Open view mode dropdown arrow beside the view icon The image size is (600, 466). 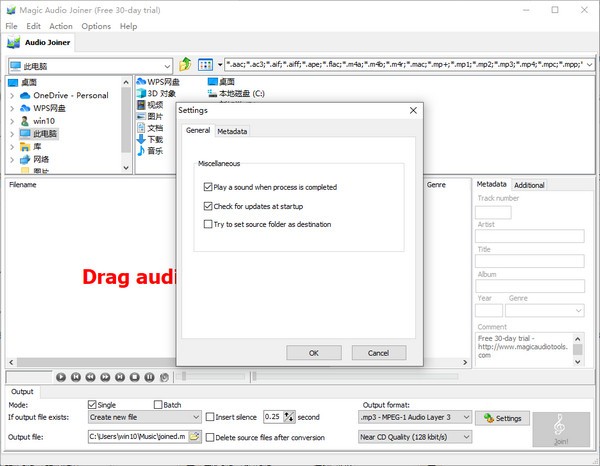click(220, 65)
